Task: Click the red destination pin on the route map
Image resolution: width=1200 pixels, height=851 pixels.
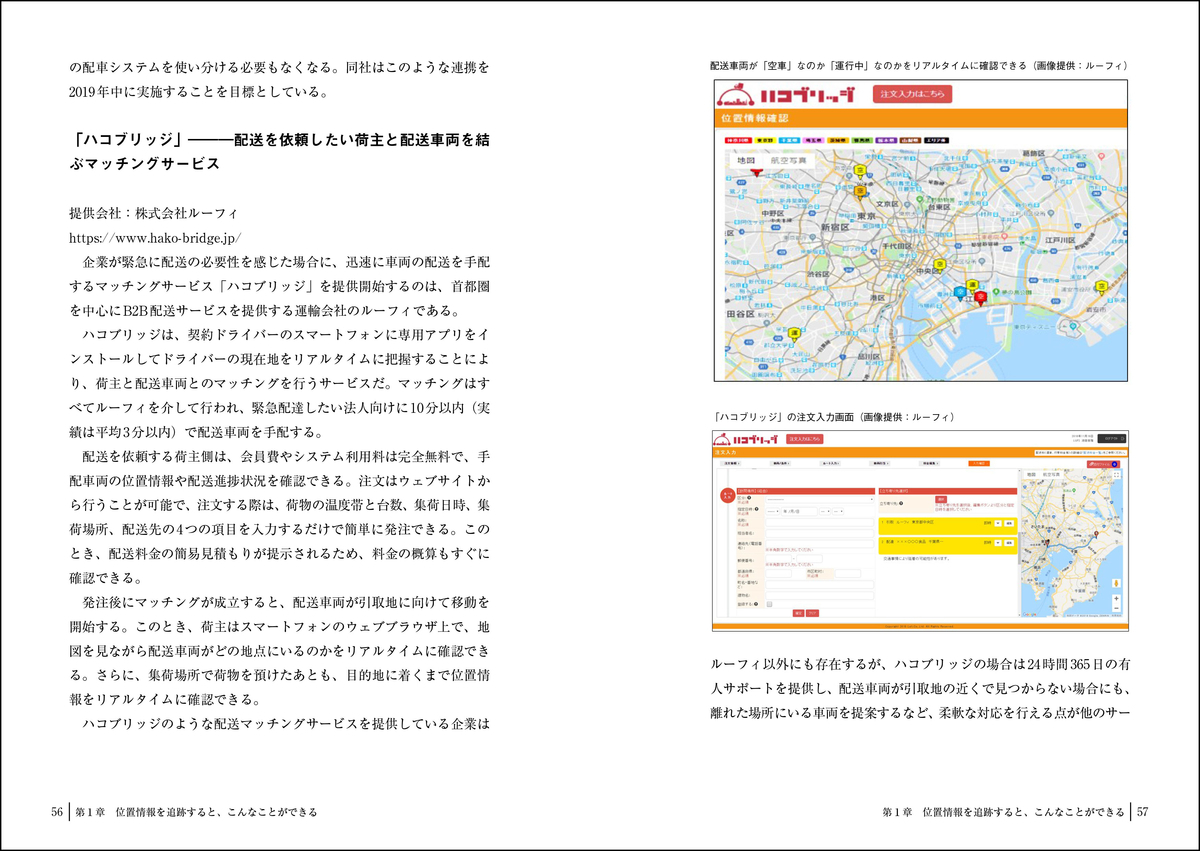Action: point(1096,533)
